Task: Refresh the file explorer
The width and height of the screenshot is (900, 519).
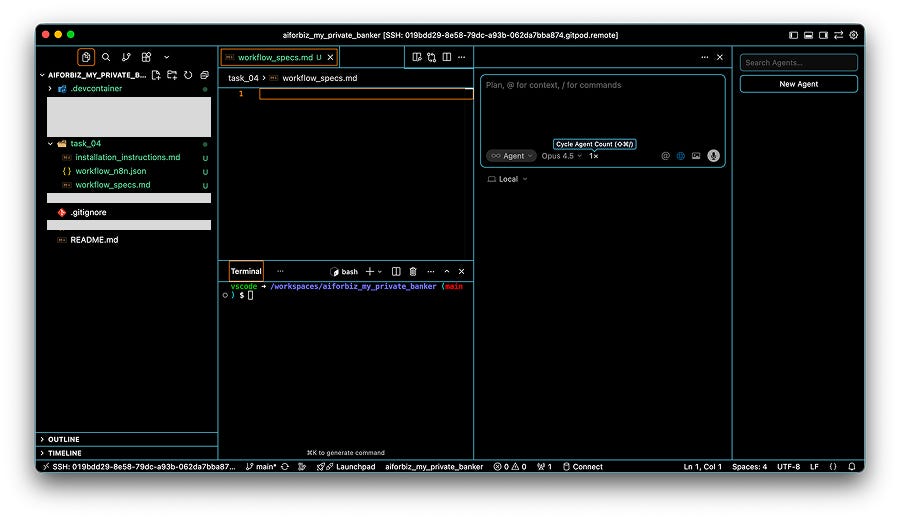Action: 188,75
